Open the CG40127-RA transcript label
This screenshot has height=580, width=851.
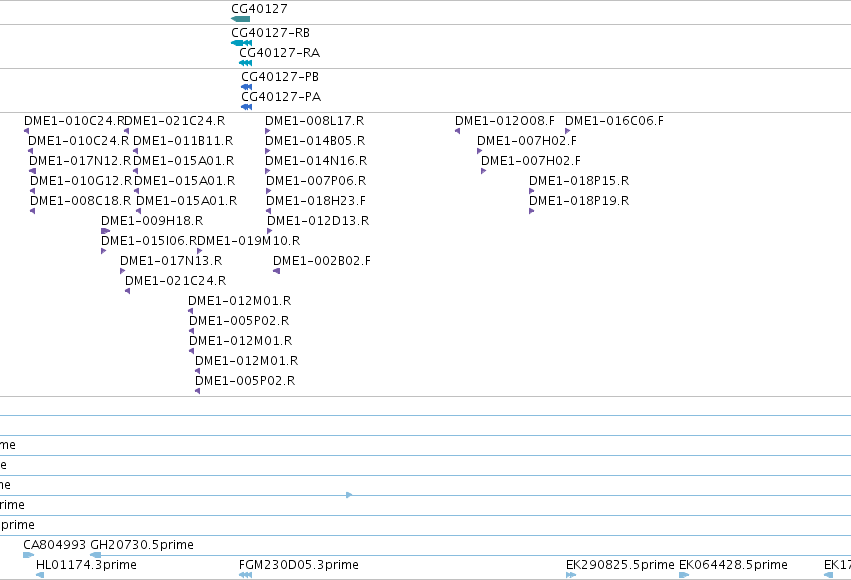tap(280, 53)
